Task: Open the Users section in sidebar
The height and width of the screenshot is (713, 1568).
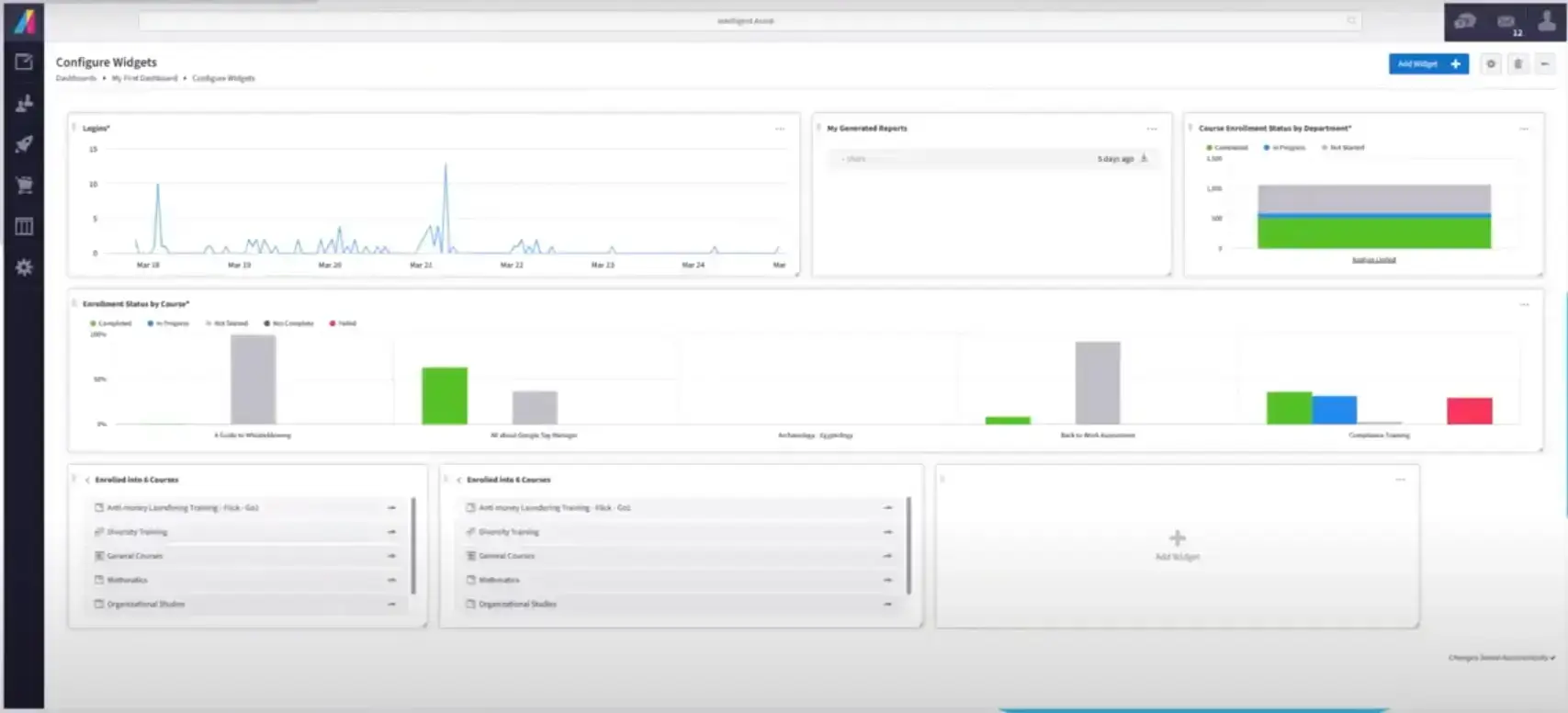Action: click(24, 103)
